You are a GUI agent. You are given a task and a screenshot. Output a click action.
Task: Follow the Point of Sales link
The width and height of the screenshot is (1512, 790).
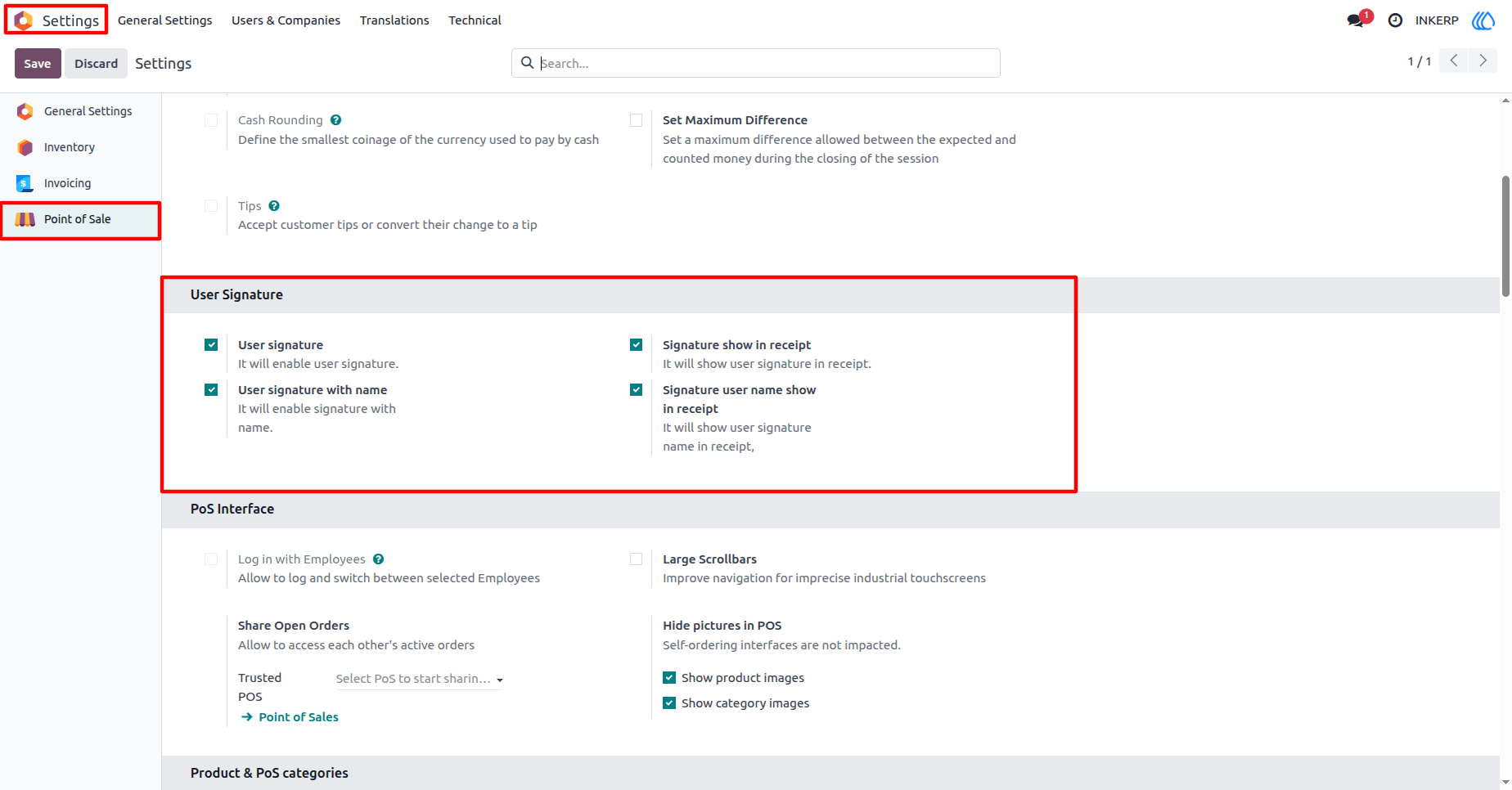299,717
